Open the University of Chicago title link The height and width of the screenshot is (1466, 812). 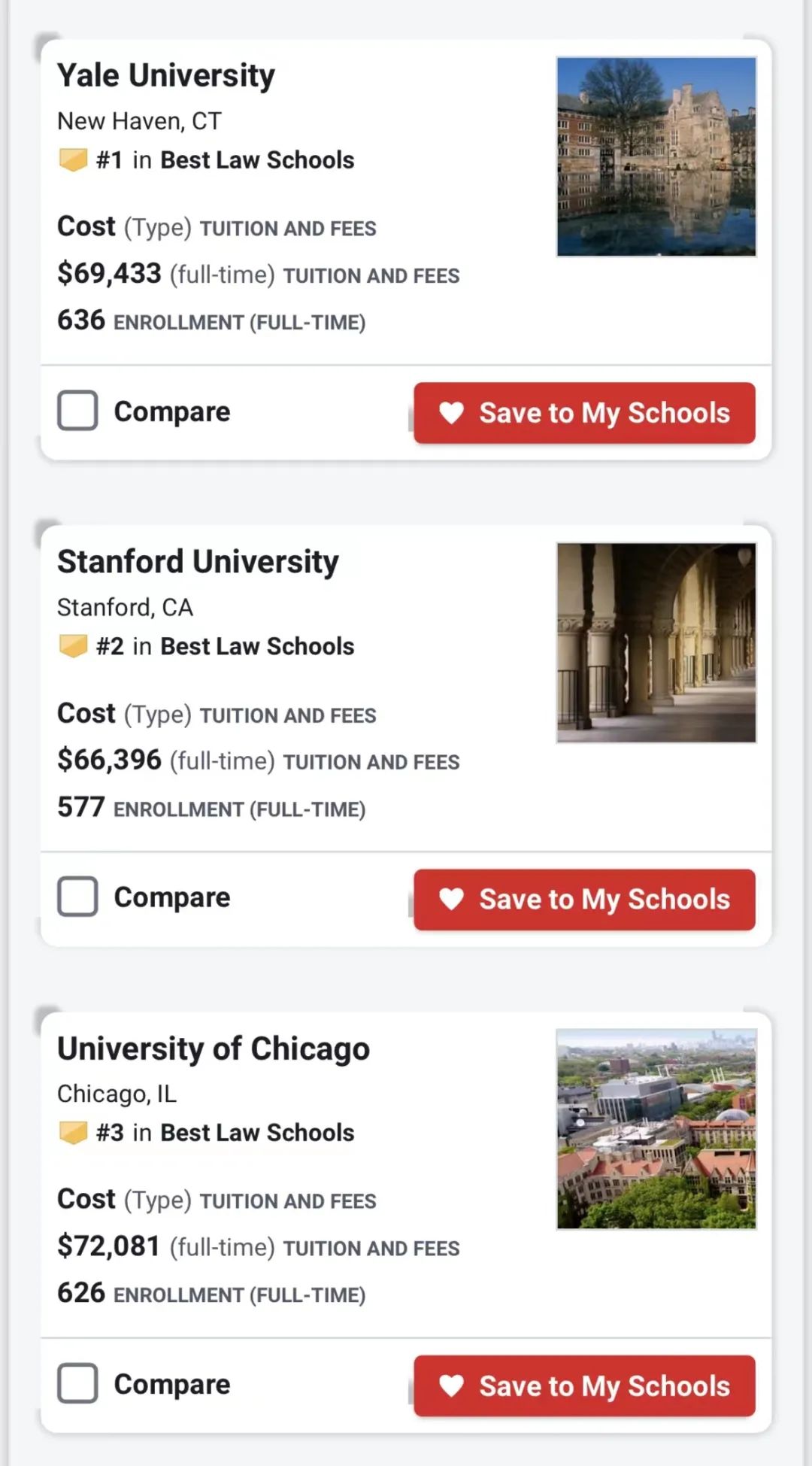[214, 1049]
